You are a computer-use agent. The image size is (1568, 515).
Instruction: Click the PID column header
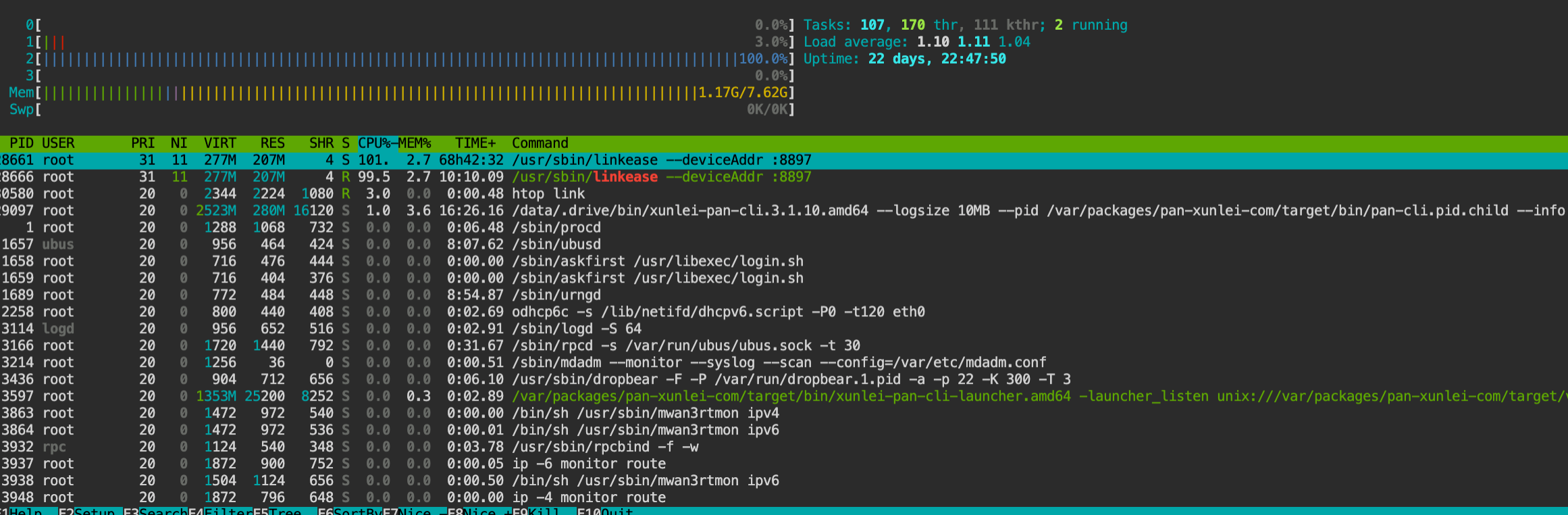pos(21,143)
